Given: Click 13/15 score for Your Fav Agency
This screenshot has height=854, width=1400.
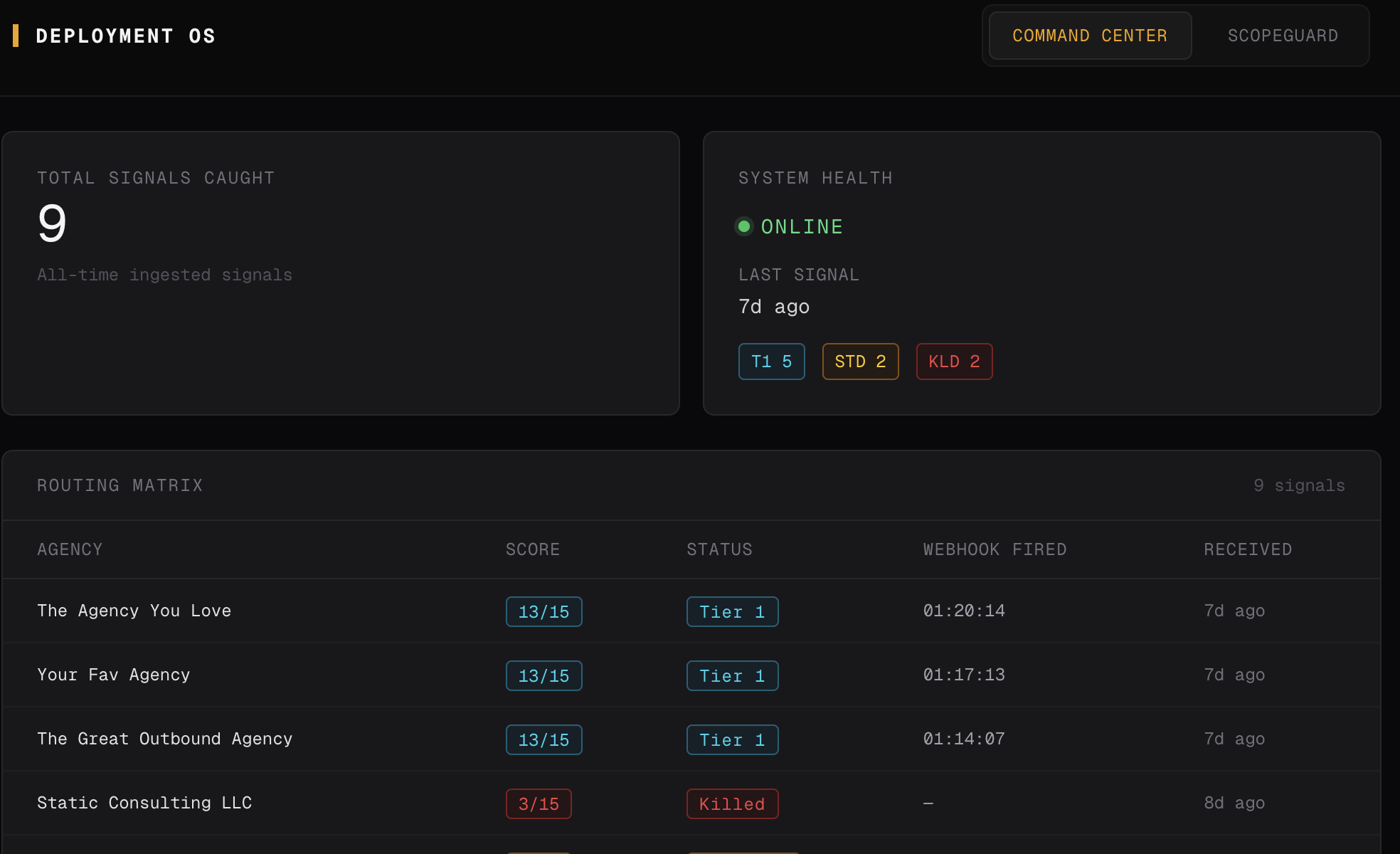Looking at the screenshot, I should coord(543,675).
